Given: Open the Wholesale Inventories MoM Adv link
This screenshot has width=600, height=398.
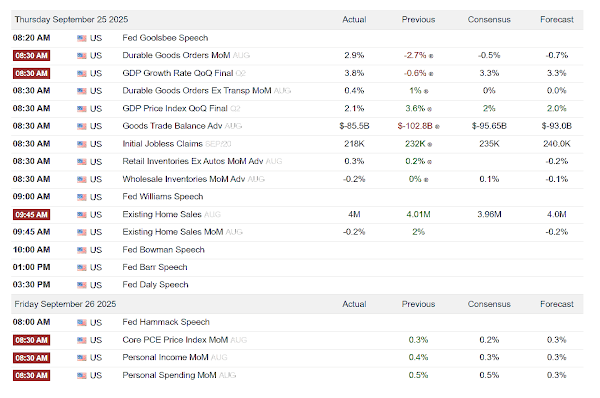Looking at the screenshot, I should coord(184,179).
